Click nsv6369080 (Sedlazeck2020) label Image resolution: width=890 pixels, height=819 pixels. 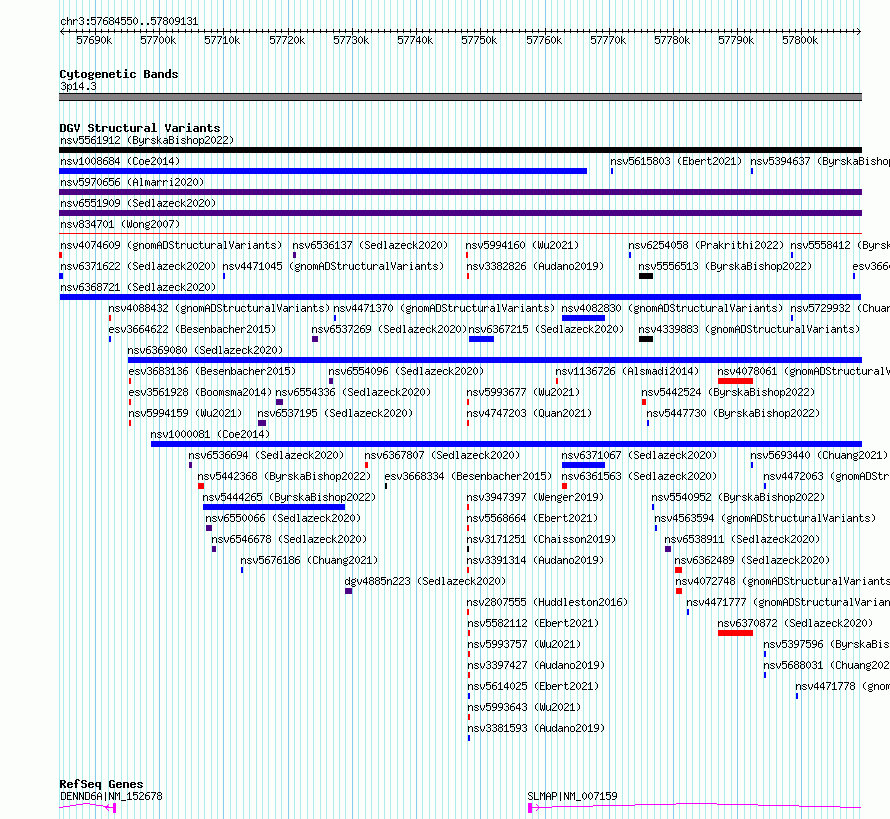pyautogui.click(x=205, y=350)
